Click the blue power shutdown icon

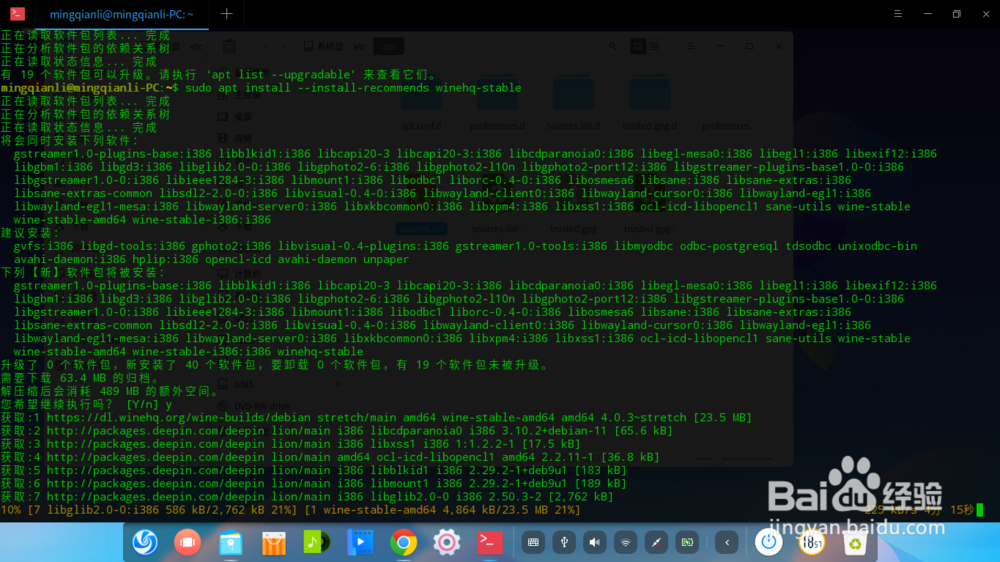768,542
